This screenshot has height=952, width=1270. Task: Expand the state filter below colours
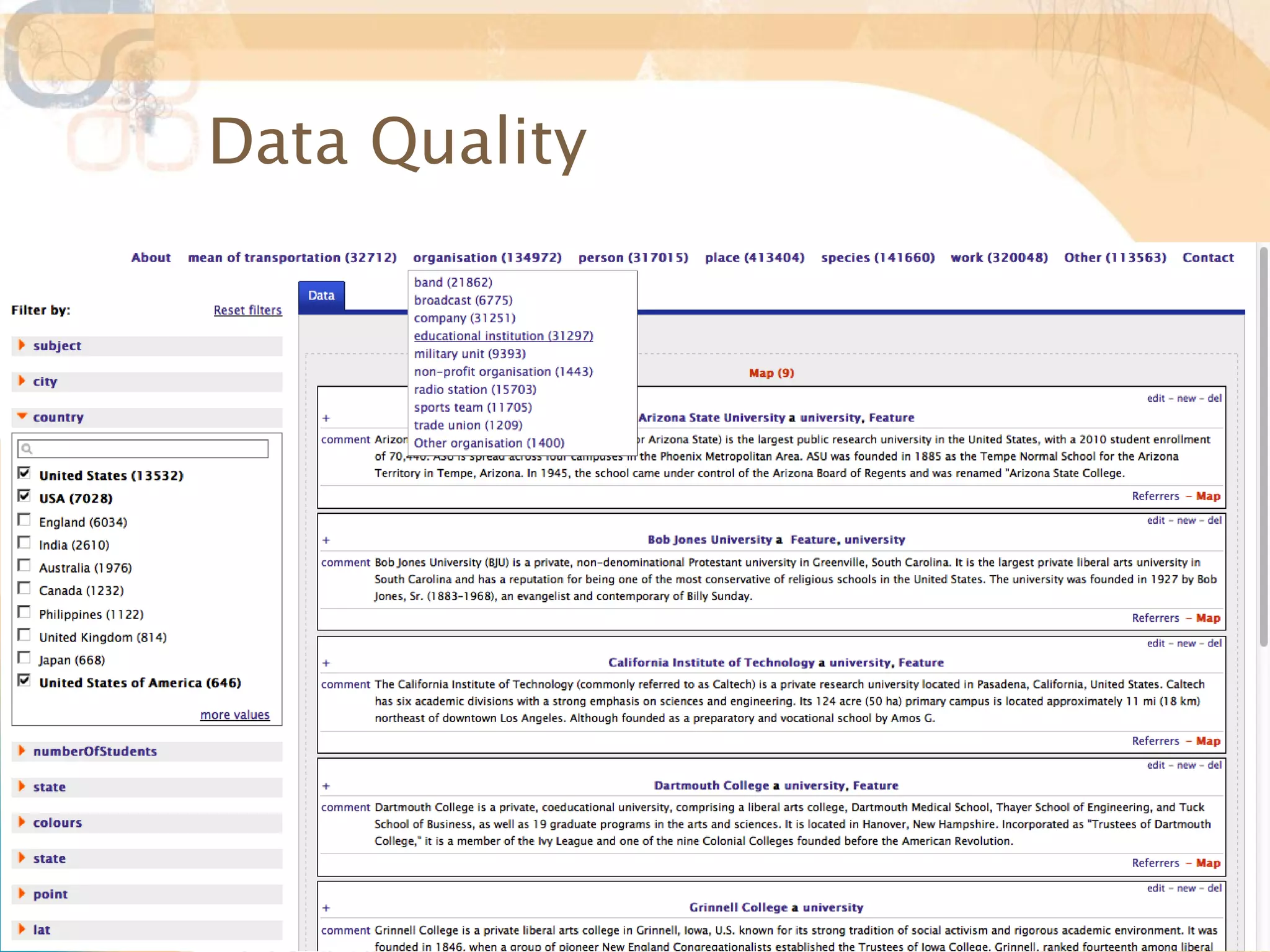coord(147,858)
